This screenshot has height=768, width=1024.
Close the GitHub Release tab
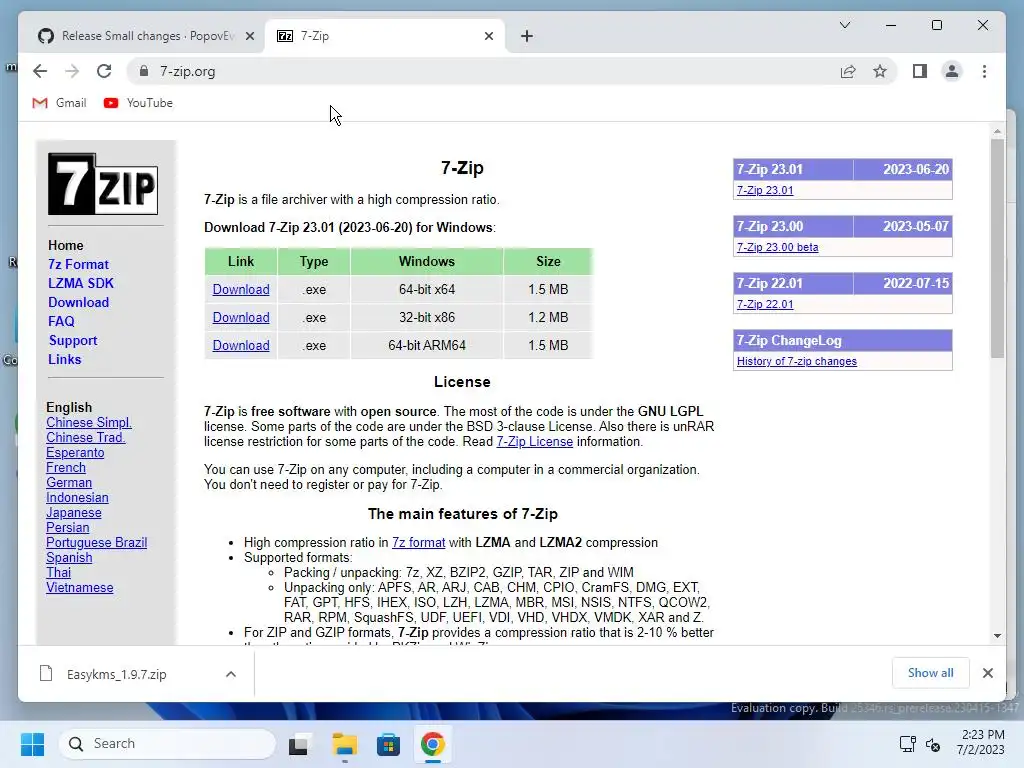click(x=249, y=36)
